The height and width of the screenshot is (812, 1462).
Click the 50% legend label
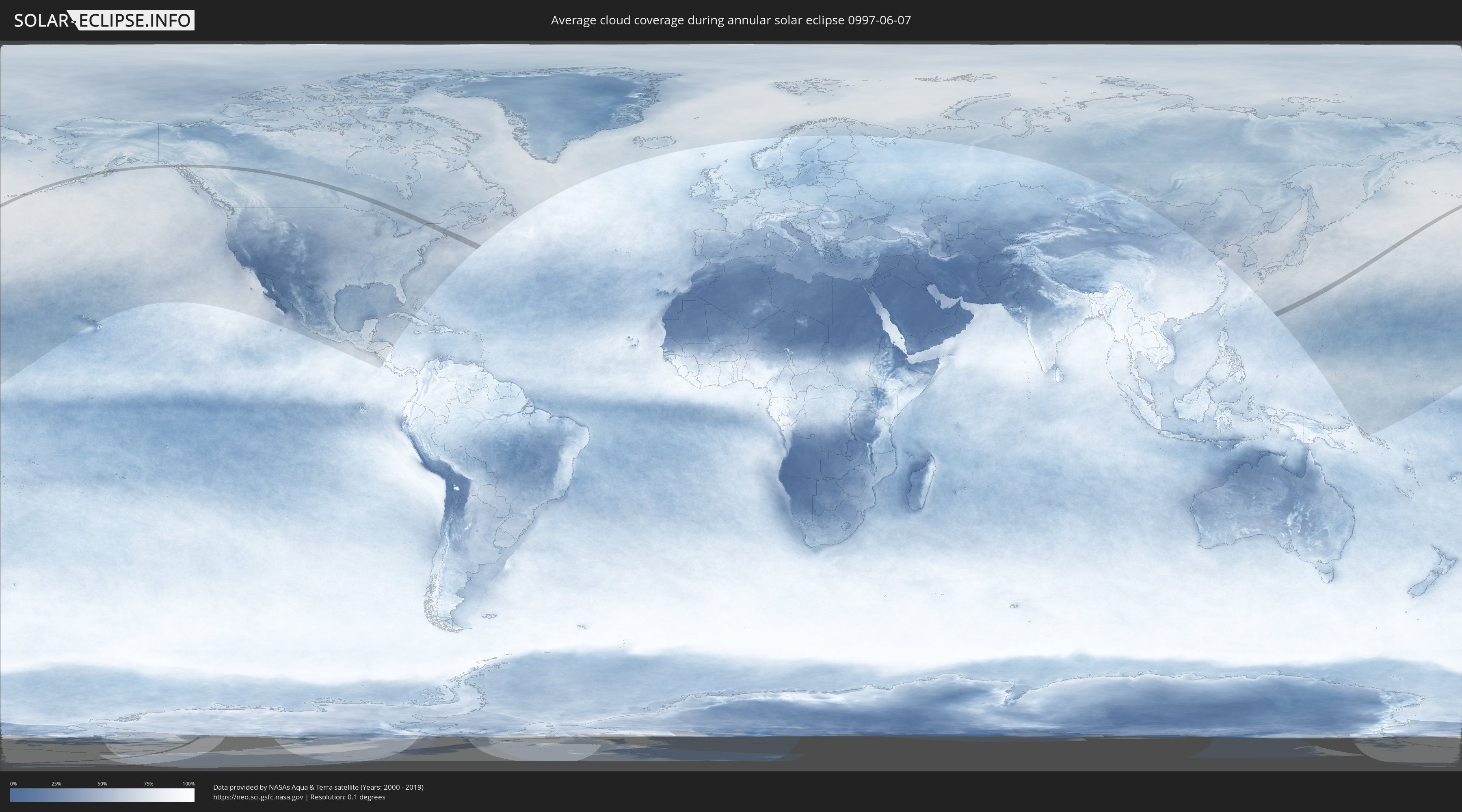point(102,784)
